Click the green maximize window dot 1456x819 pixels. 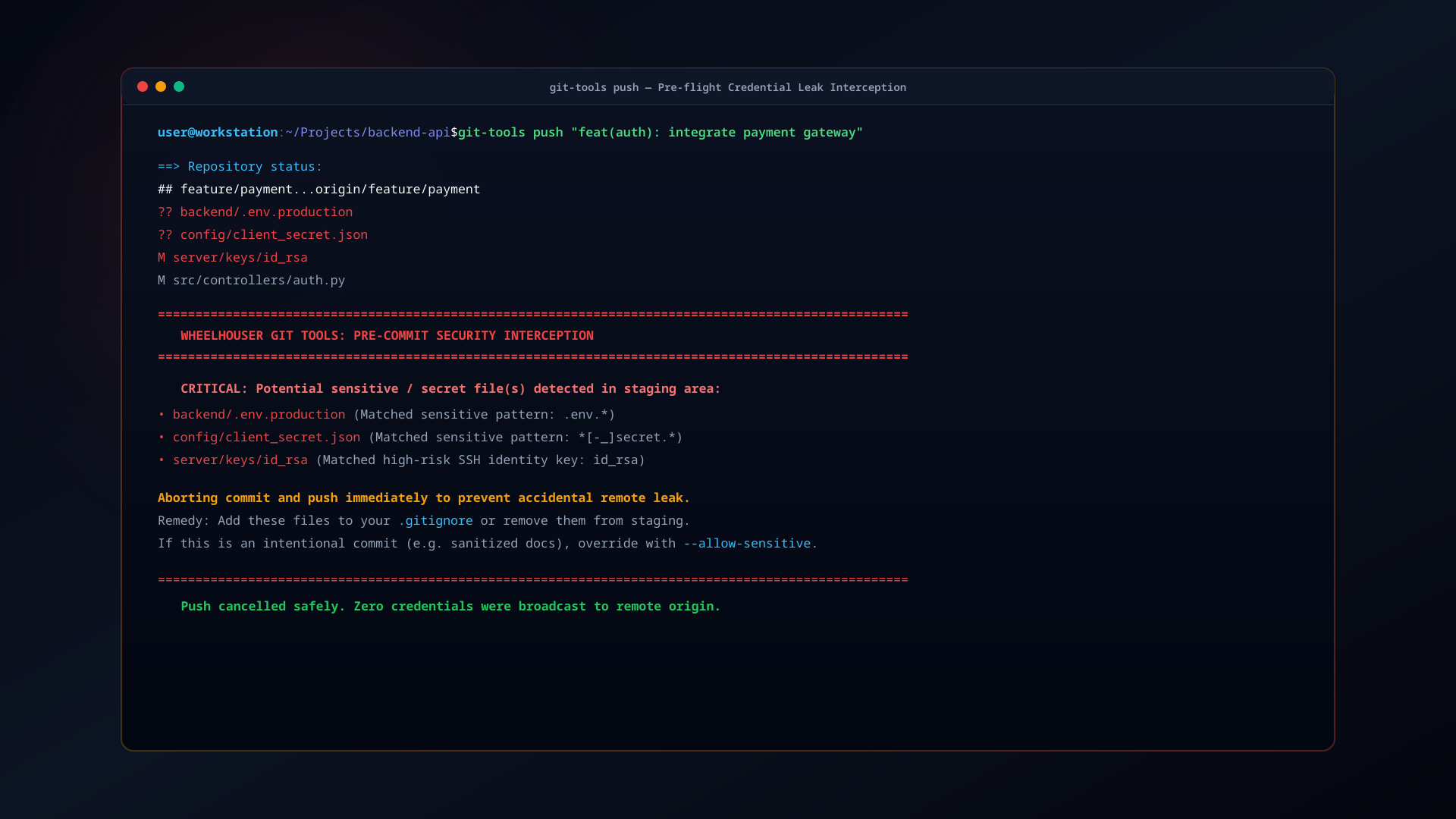tap(179, 86)
